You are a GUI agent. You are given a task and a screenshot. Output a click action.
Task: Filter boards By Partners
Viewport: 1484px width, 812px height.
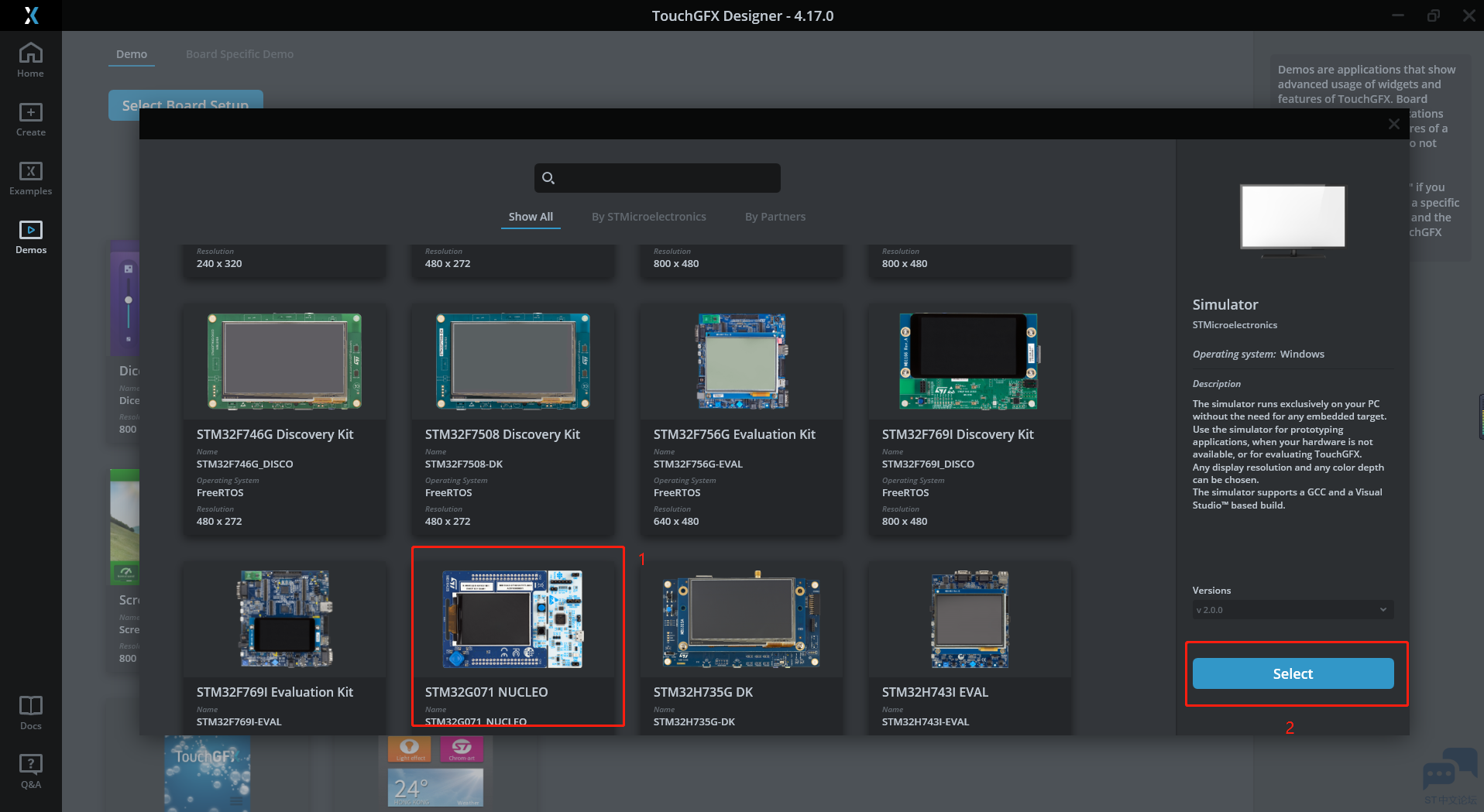coord(775,217)
